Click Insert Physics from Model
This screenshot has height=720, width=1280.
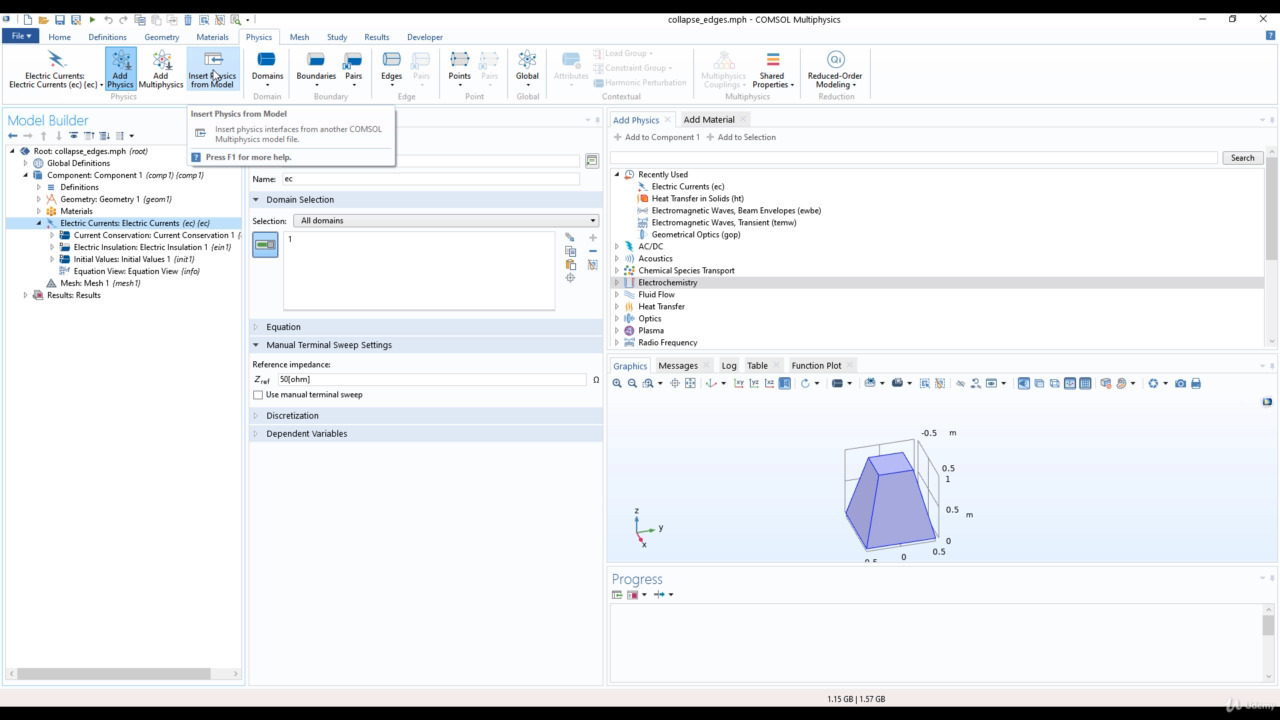[x=212, y=69]
